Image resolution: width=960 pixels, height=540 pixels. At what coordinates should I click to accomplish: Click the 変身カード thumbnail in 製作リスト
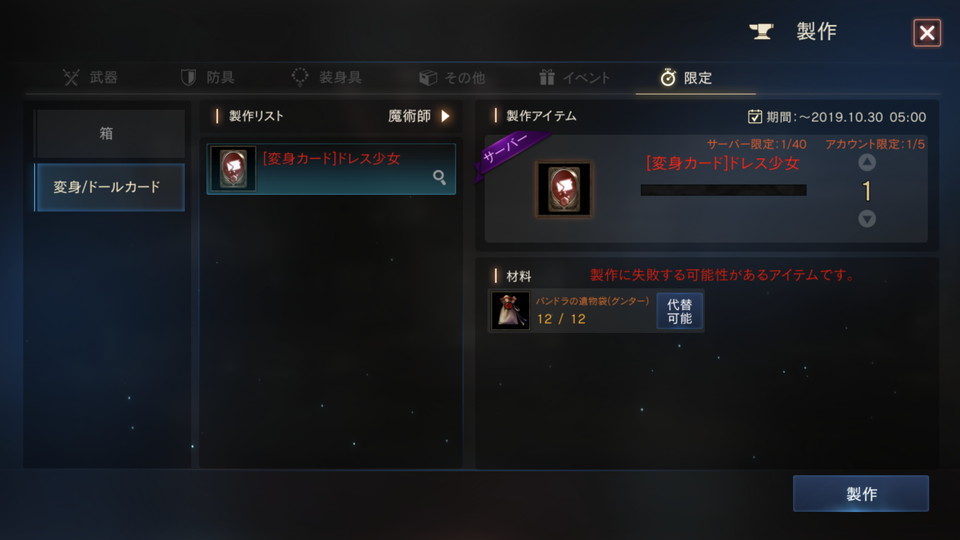pos(233,168)
